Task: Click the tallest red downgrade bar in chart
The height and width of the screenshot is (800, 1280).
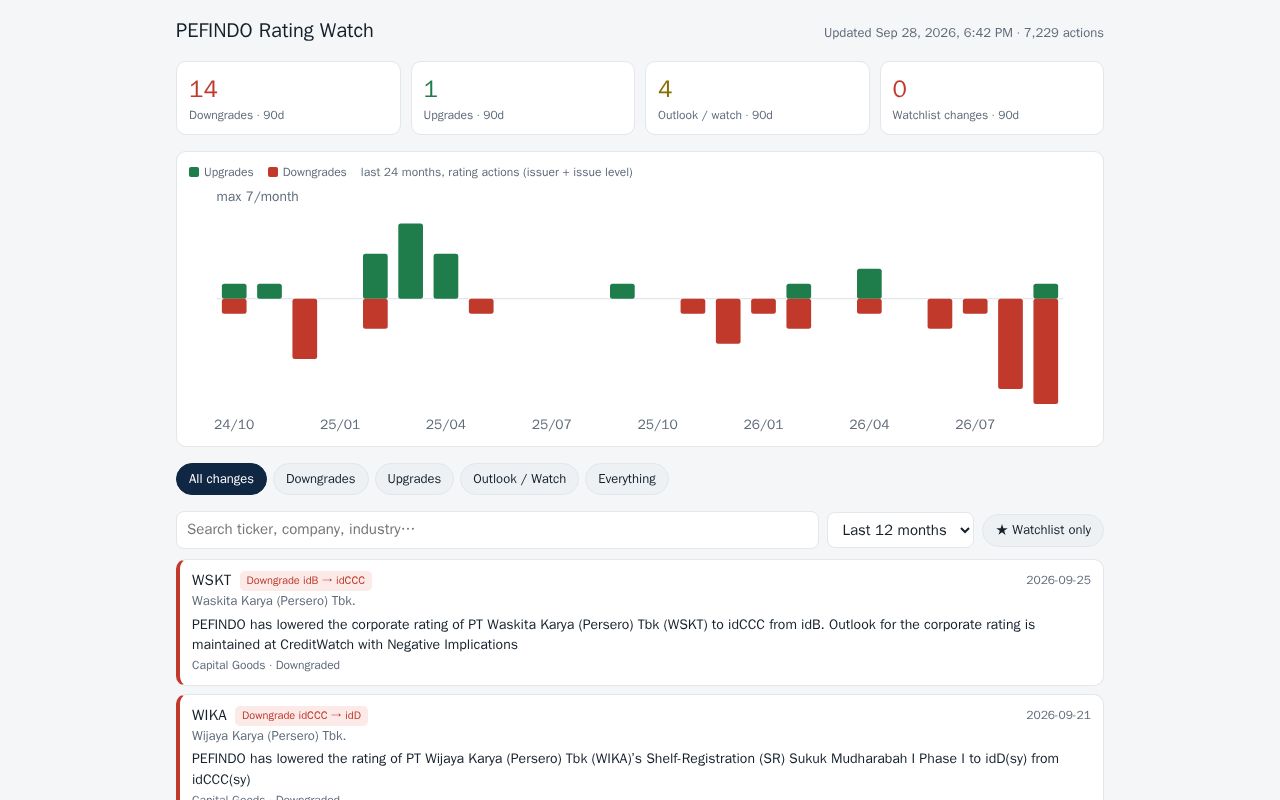Action: coord(1046,351)
